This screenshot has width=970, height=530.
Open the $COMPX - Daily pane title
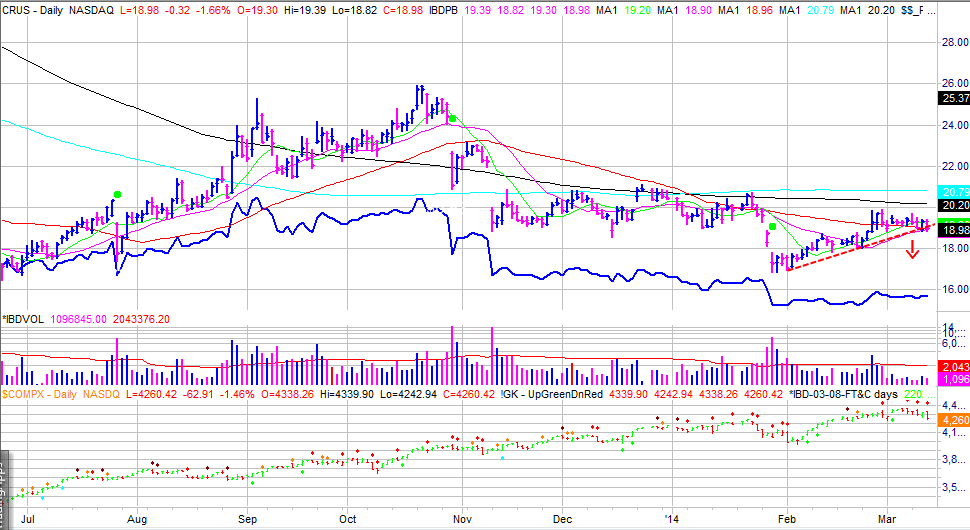click(x=39, y=394)
